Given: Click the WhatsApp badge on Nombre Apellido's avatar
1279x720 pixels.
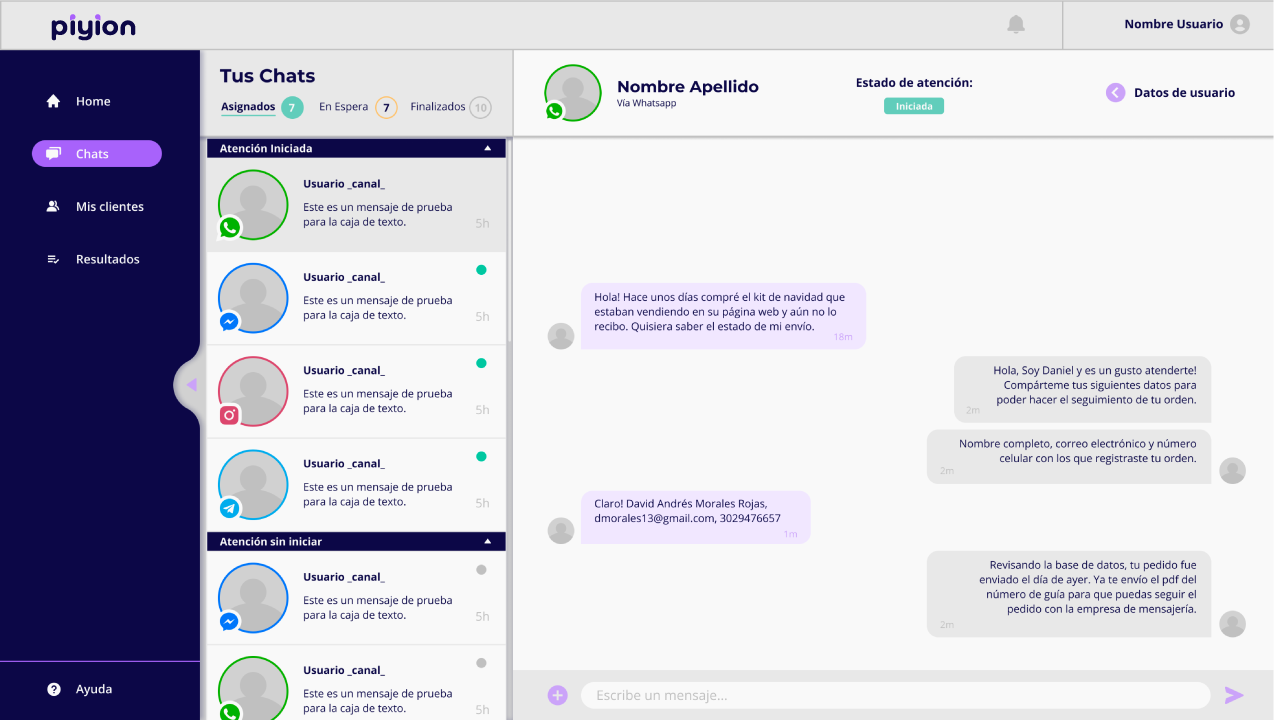Looking at the screenshot, I should (554, 111).
